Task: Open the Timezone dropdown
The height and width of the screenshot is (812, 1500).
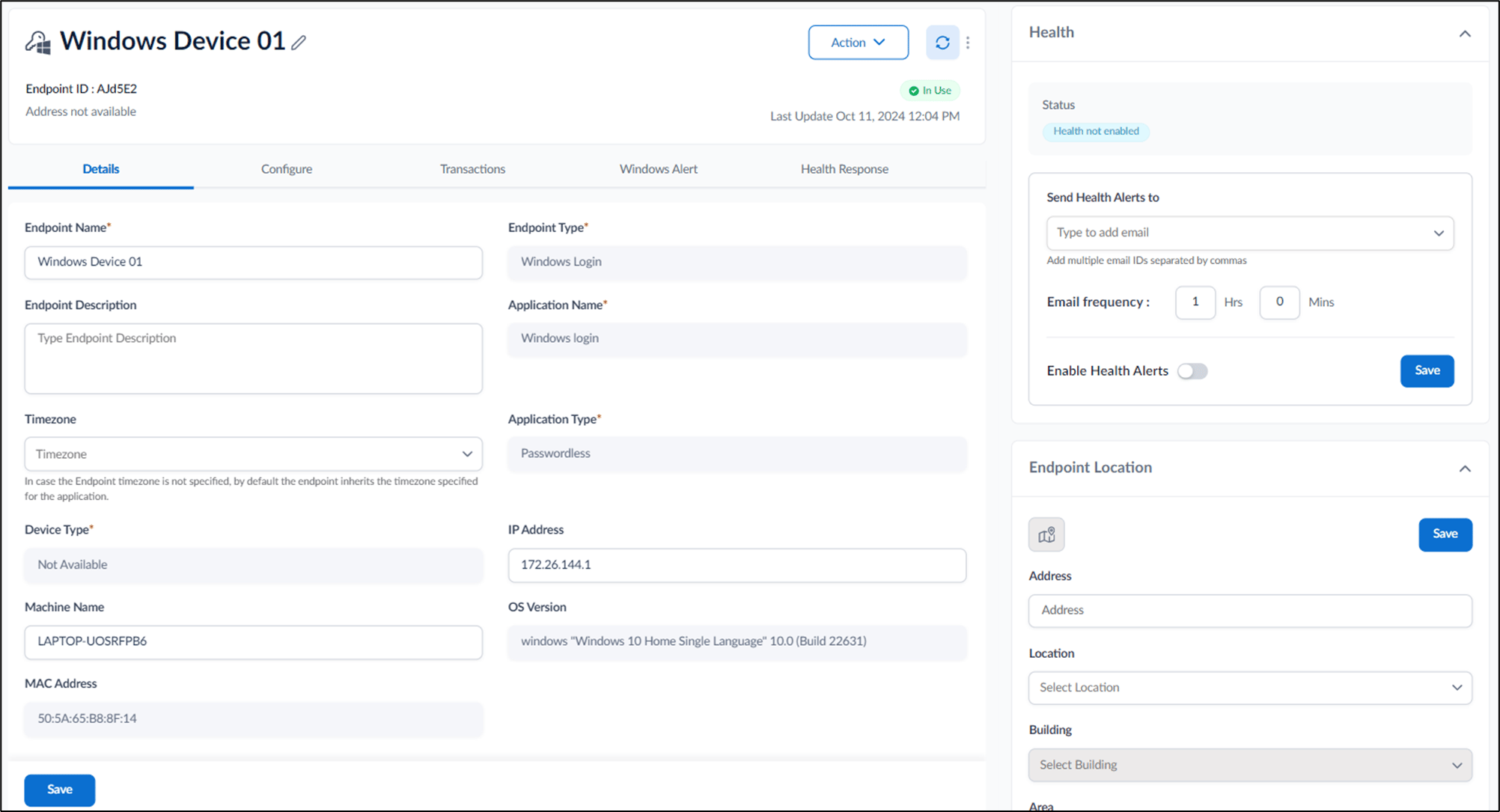Action: tap(253, 454)
